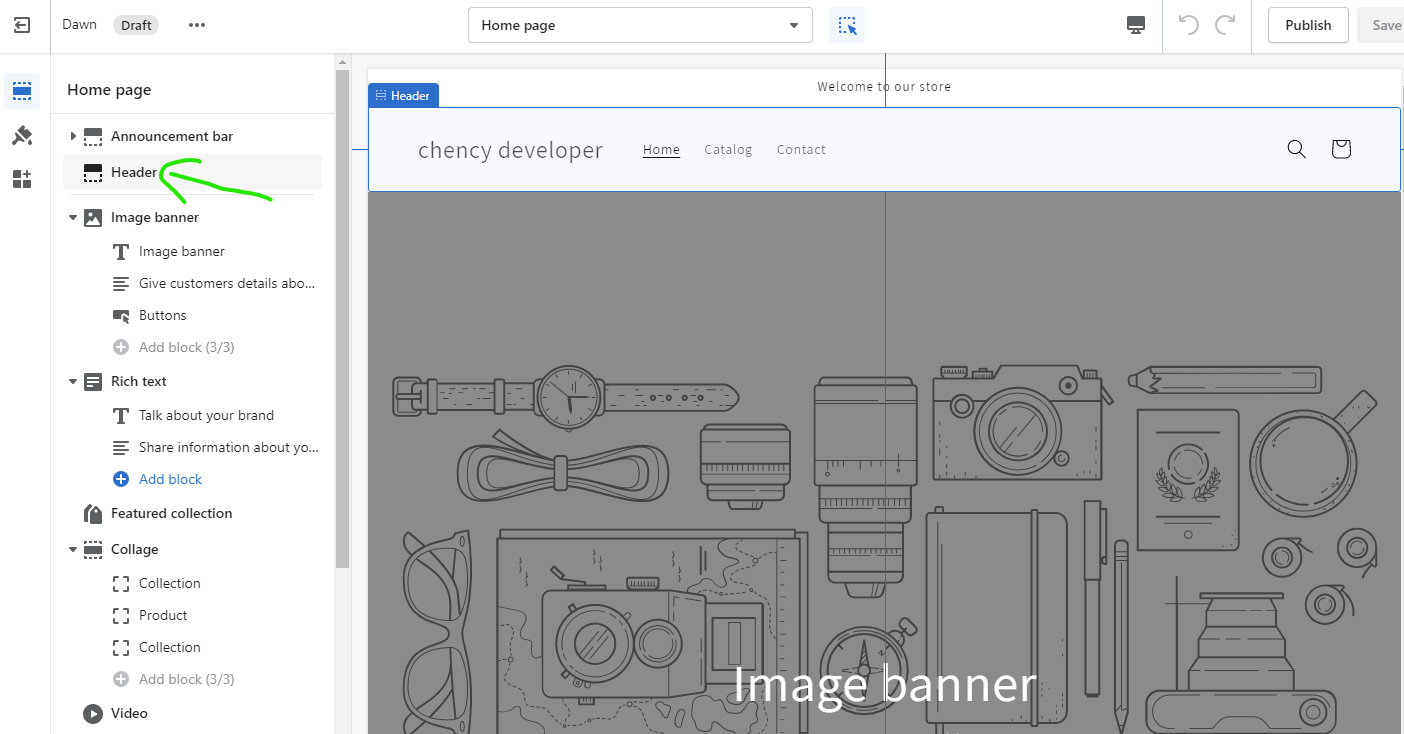This screenshot has height=734, width=1404.
Task: Click the exit editor icon
Action: coord(22,25)
